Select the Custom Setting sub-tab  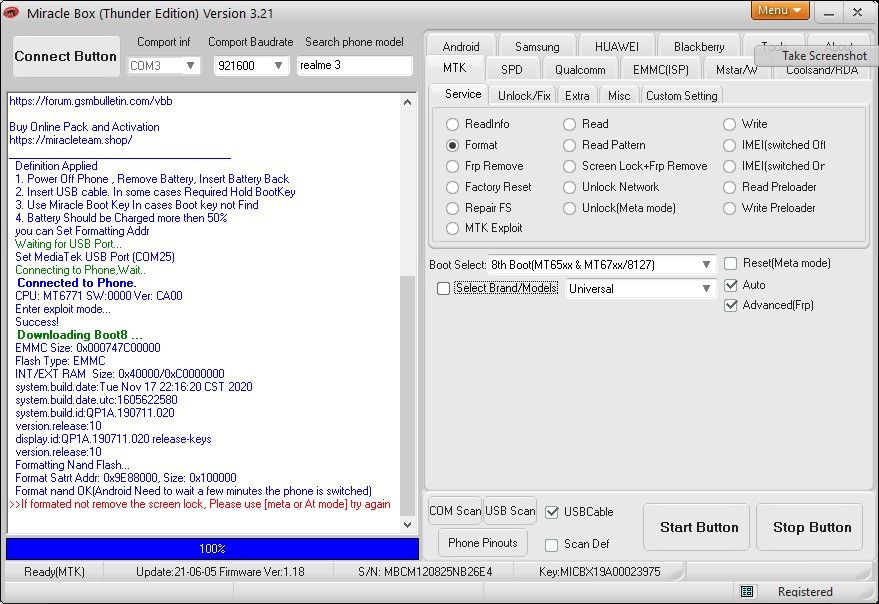pos(682,95)
